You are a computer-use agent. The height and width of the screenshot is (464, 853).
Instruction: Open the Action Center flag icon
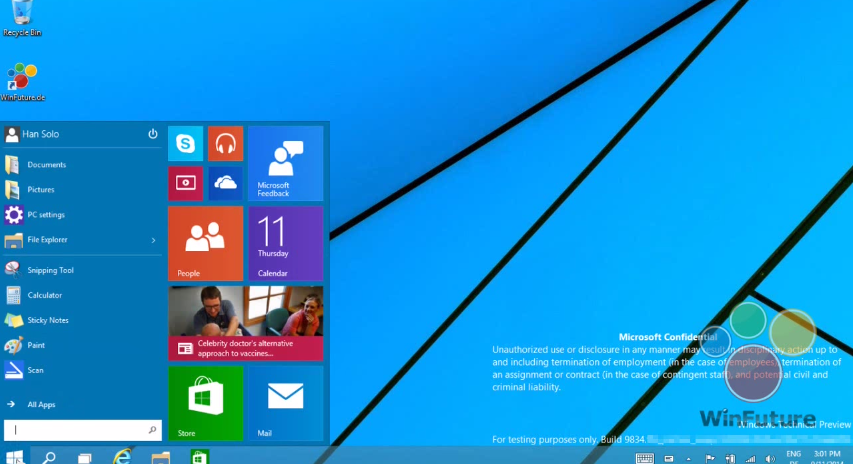click(x=709, y=459)
